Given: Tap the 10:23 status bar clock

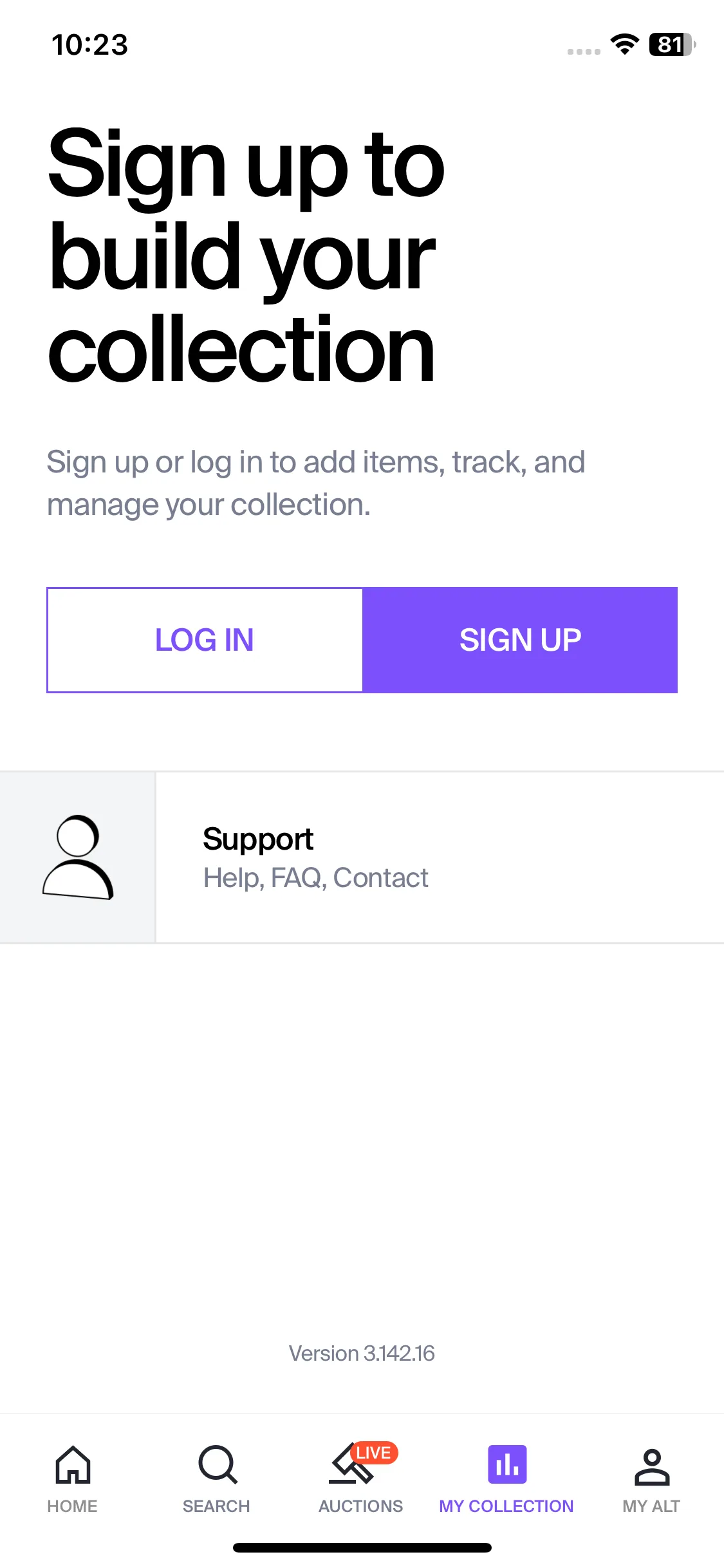Looking at the screenshot, I should [90, 45].
